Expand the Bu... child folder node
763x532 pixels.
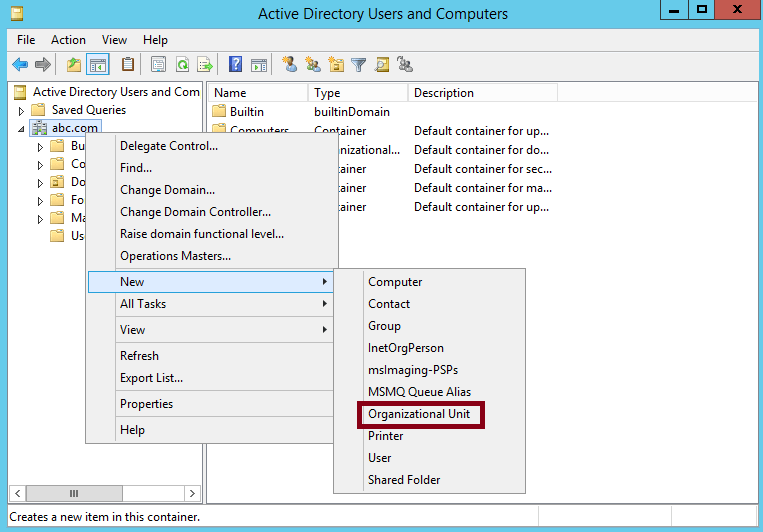[x=40, y=147]
